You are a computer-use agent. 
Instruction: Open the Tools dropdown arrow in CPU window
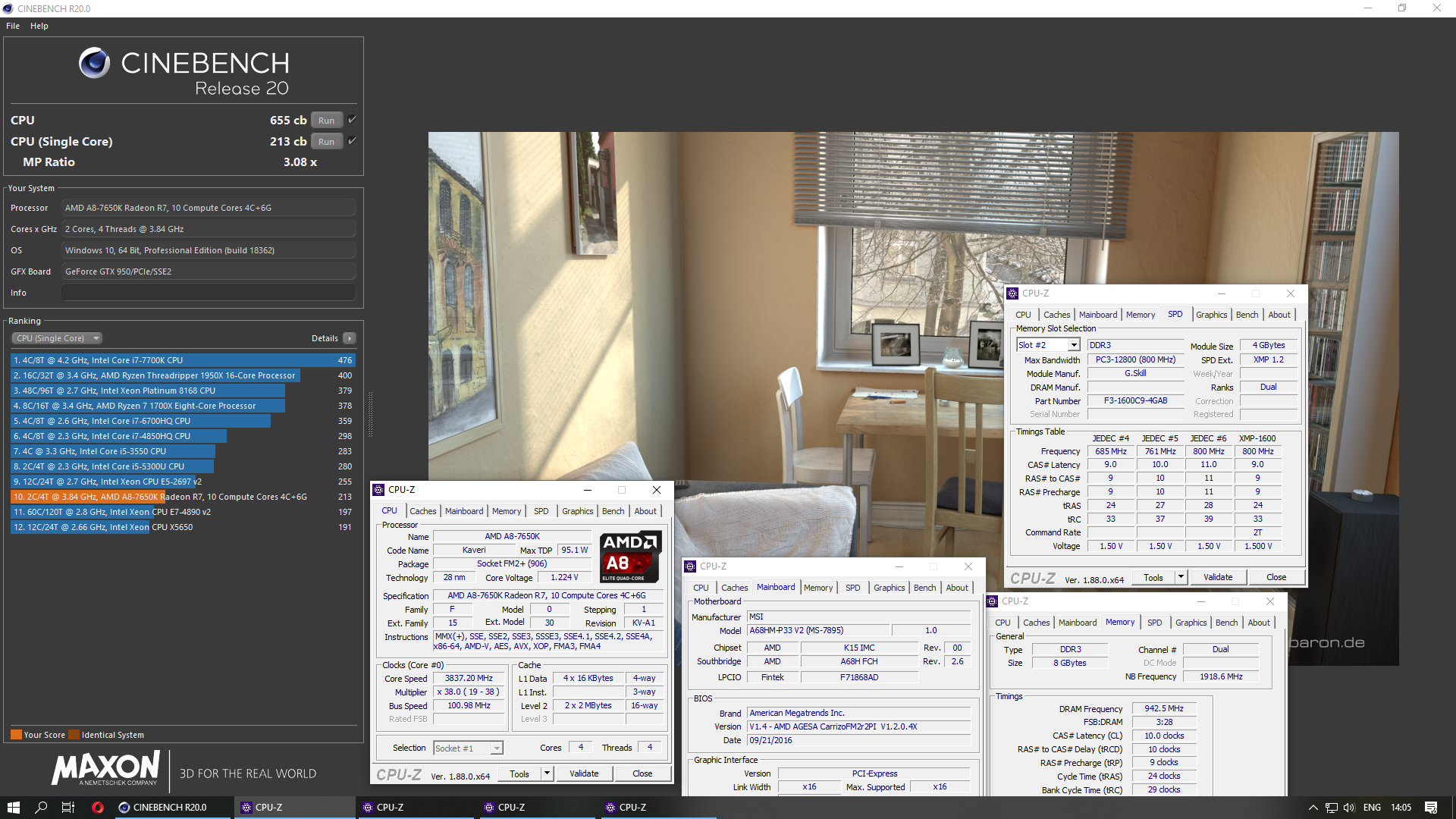point(547,773)
